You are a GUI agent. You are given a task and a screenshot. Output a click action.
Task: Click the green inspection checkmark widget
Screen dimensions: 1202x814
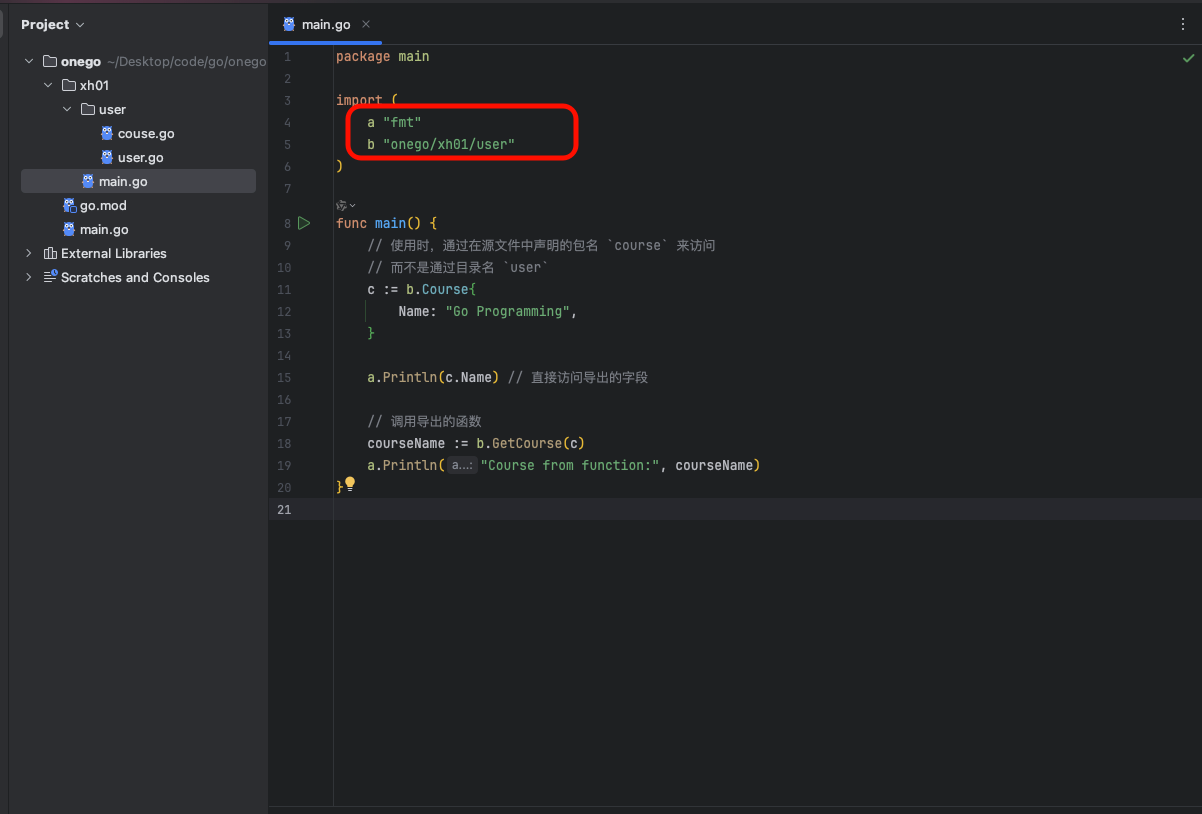(x=1188, y=59)
